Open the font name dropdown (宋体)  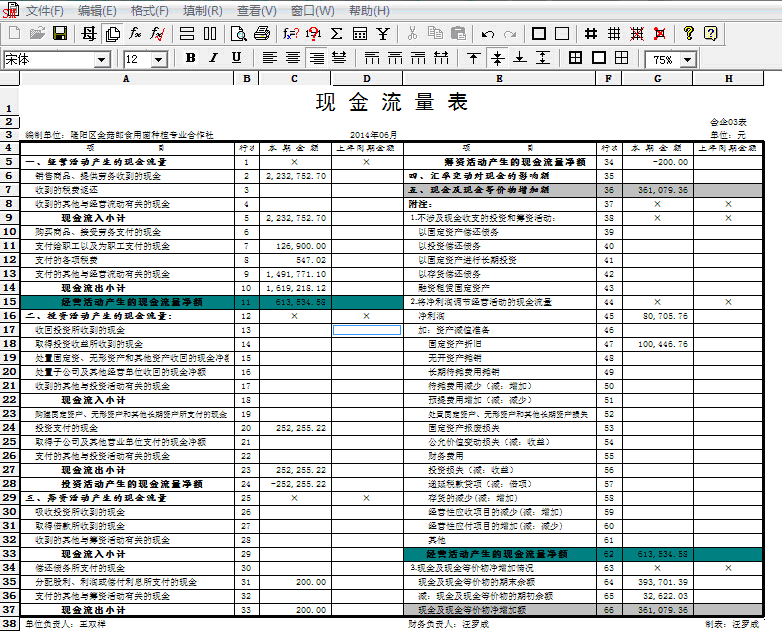coord(101,60)
